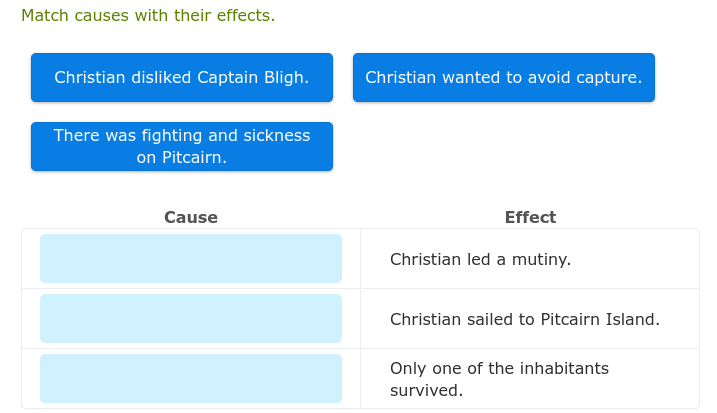Pick the 'Christian disliked Captain Bligh' tile
This screenshot has height=413, width=717.
[x=181, y=77]
